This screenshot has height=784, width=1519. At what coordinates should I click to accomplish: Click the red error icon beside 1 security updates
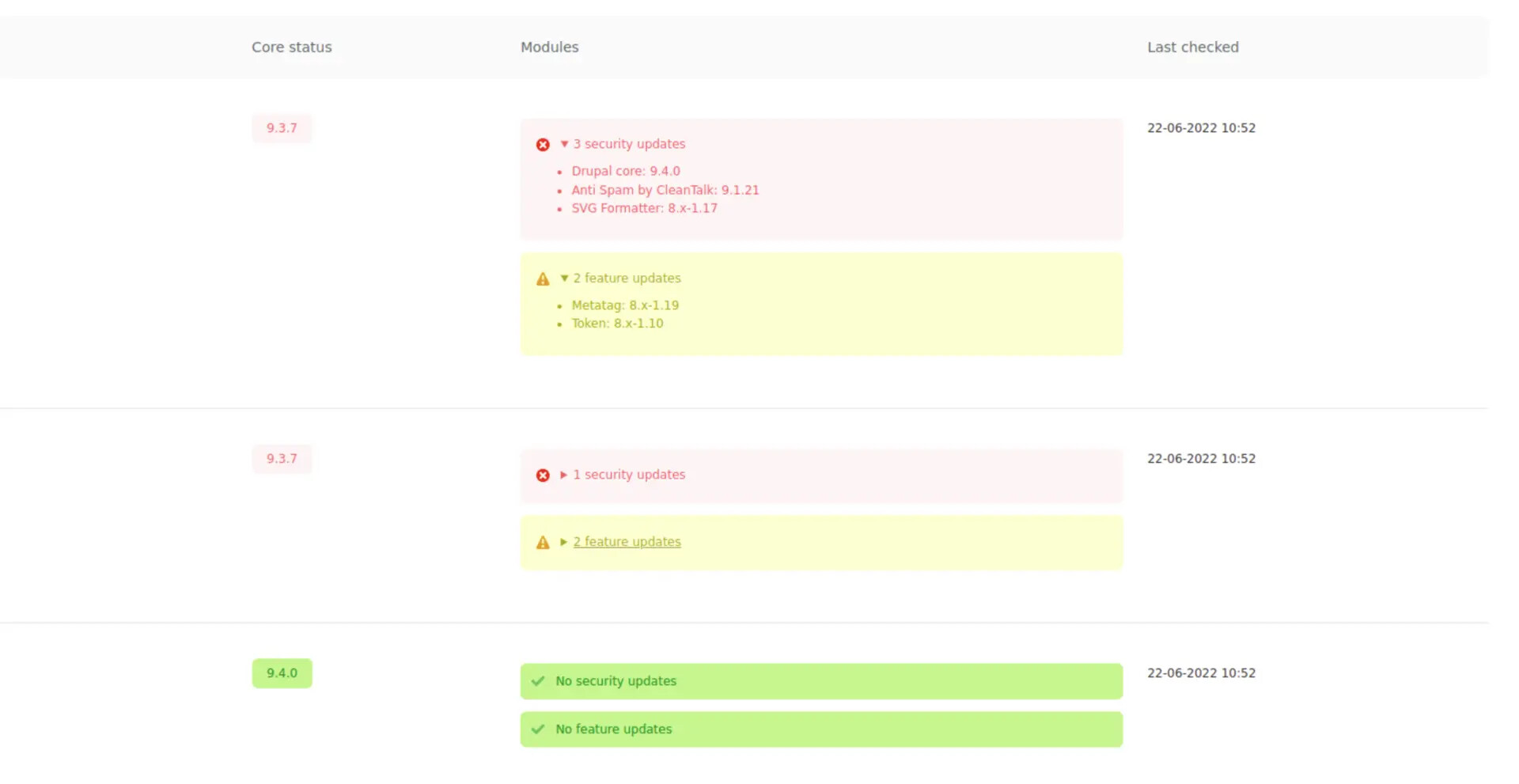click(x=543, y=475)
